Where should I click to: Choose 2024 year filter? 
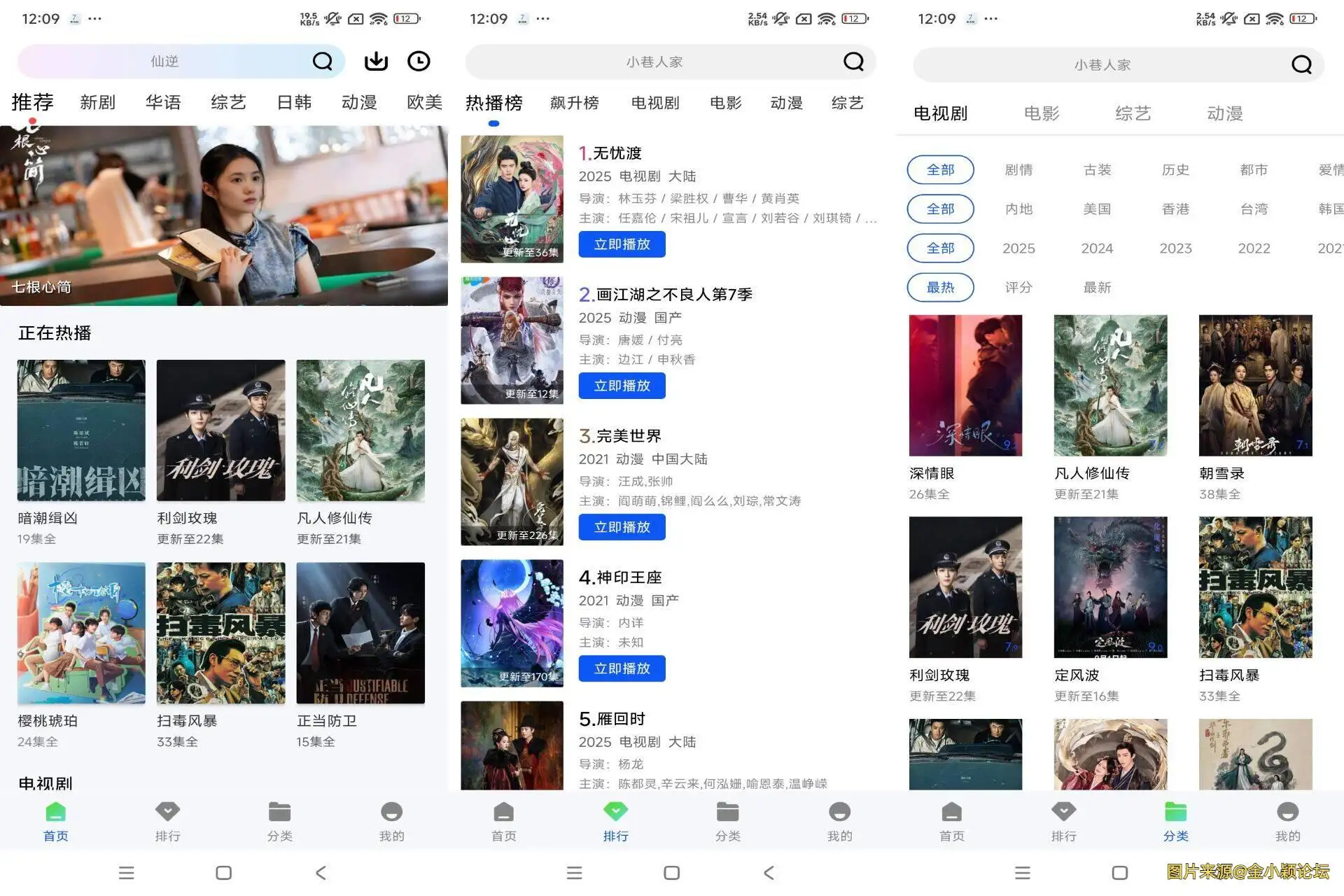pos(1097,248)
